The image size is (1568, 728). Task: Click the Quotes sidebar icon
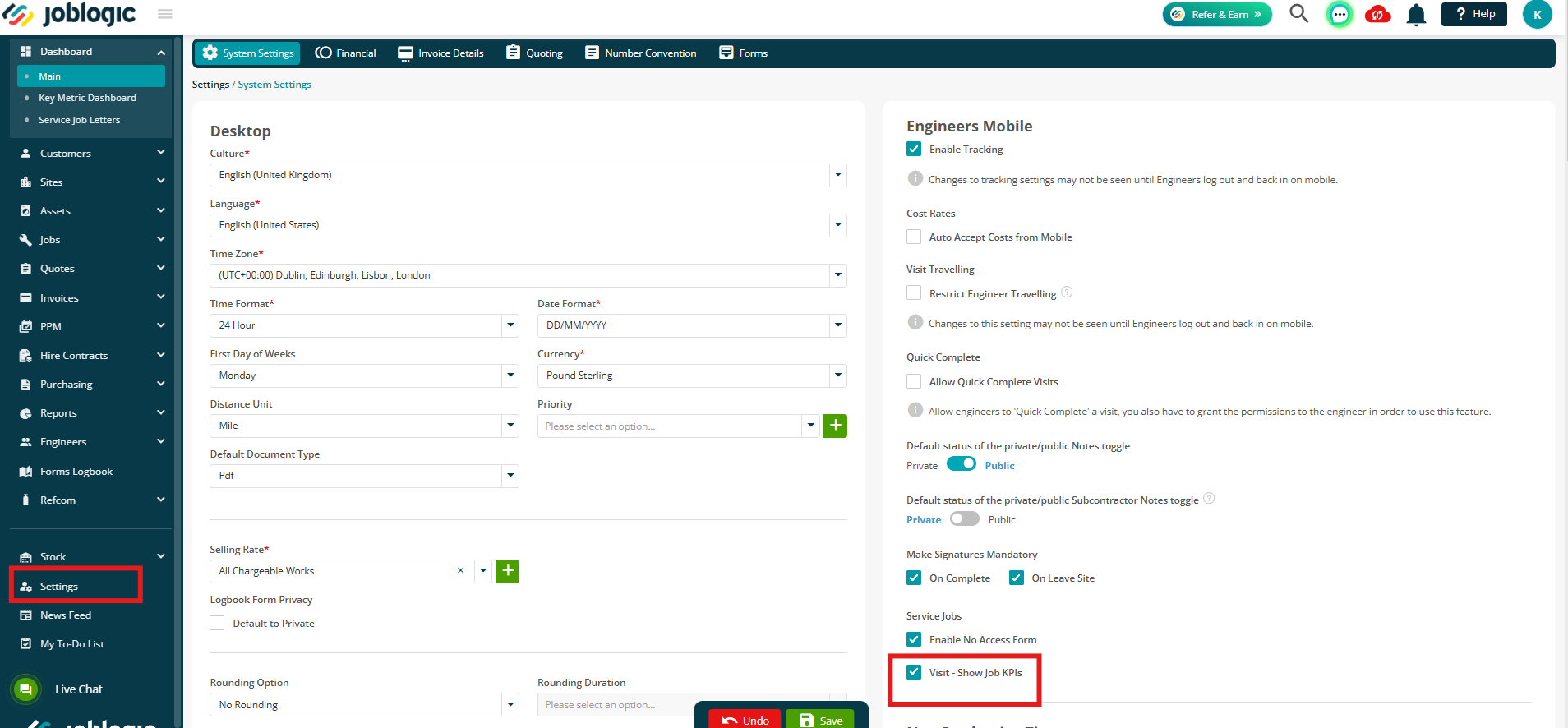25,269
